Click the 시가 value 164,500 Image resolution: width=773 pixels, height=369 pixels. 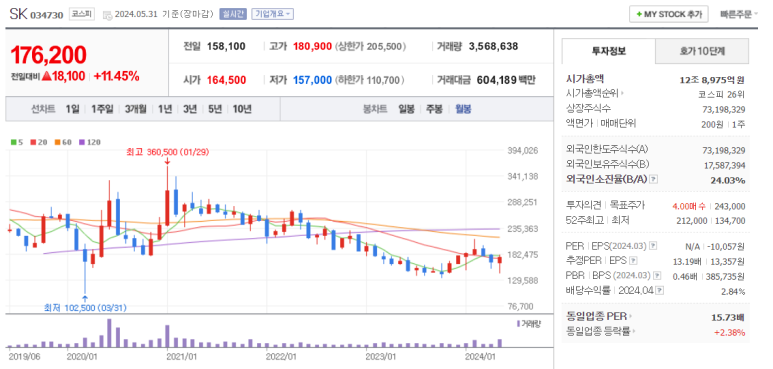[226, 80]
